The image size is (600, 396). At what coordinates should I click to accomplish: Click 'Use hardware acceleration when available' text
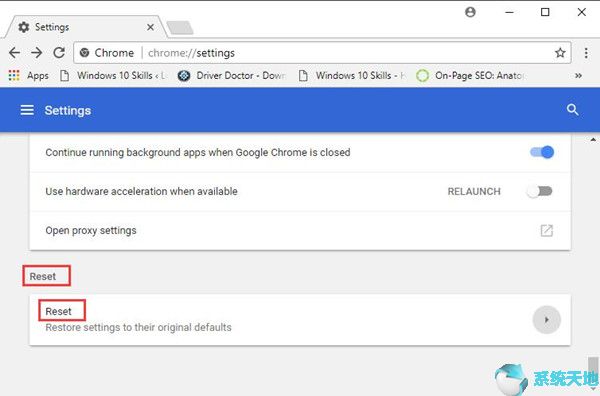point(141,191)
